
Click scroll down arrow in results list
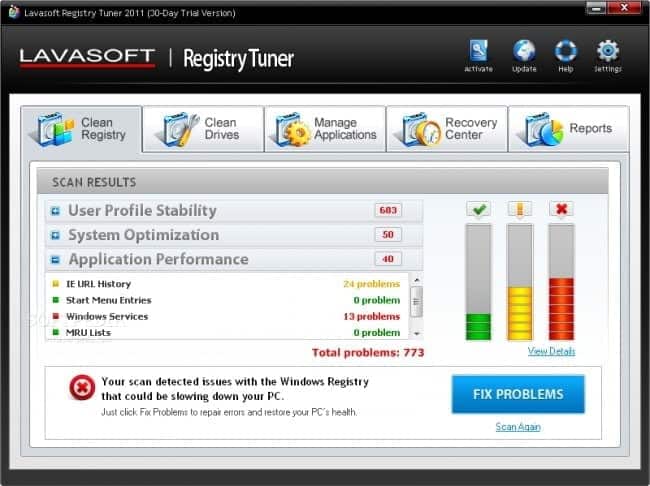417,333
